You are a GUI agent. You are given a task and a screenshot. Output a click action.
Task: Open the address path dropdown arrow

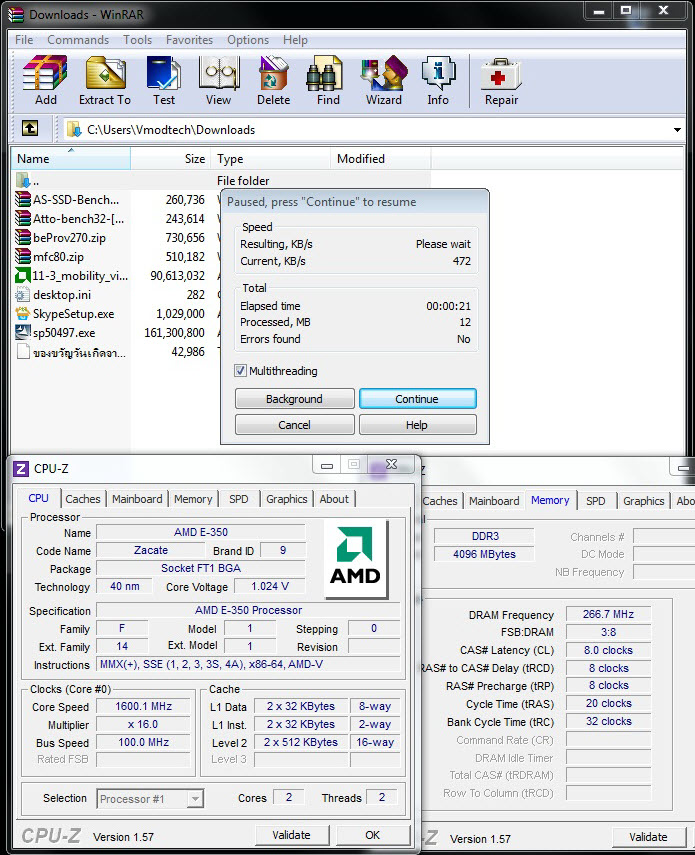(x=677, y=130)
